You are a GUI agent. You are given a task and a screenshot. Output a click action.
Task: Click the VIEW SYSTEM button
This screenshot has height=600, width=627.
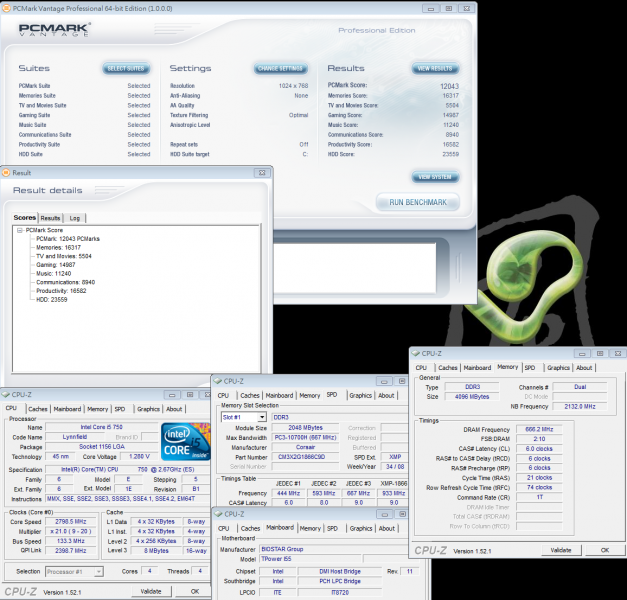pyautogui.click(x=435, y=177)
